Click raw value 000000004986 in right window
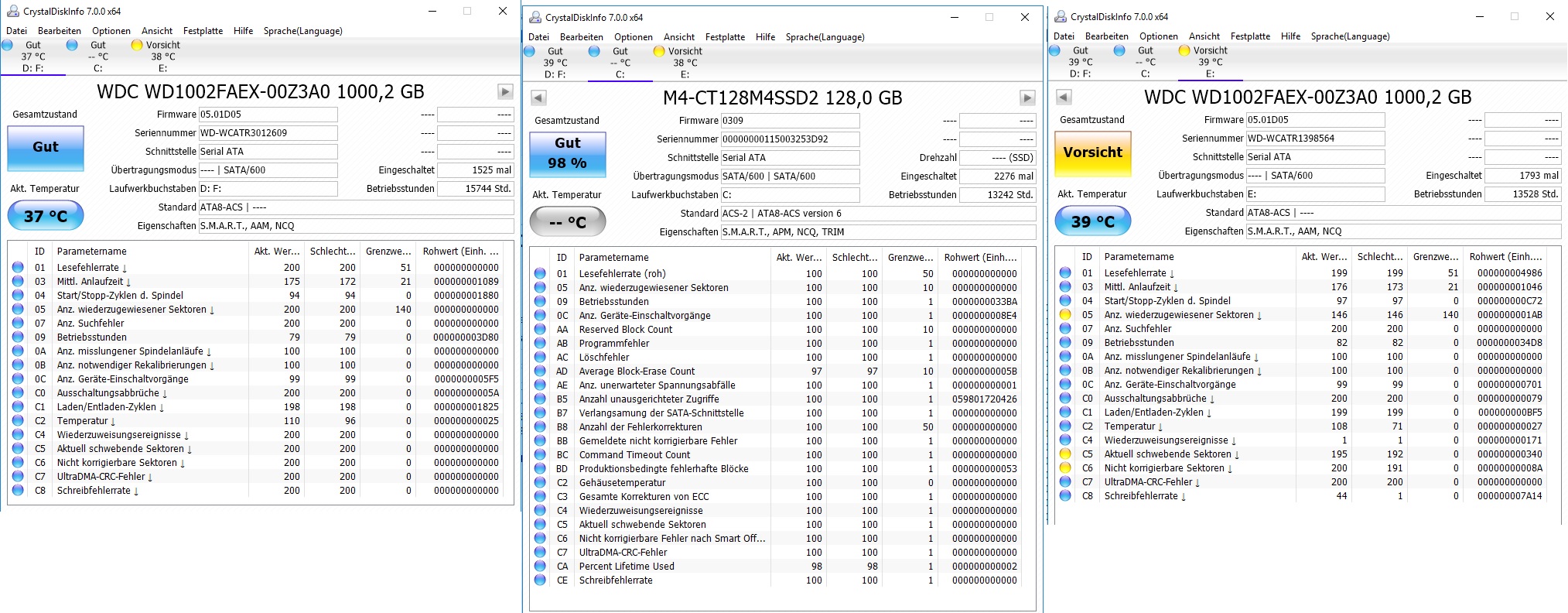This screenshot has width=1568, height=613. (1509, 273)
